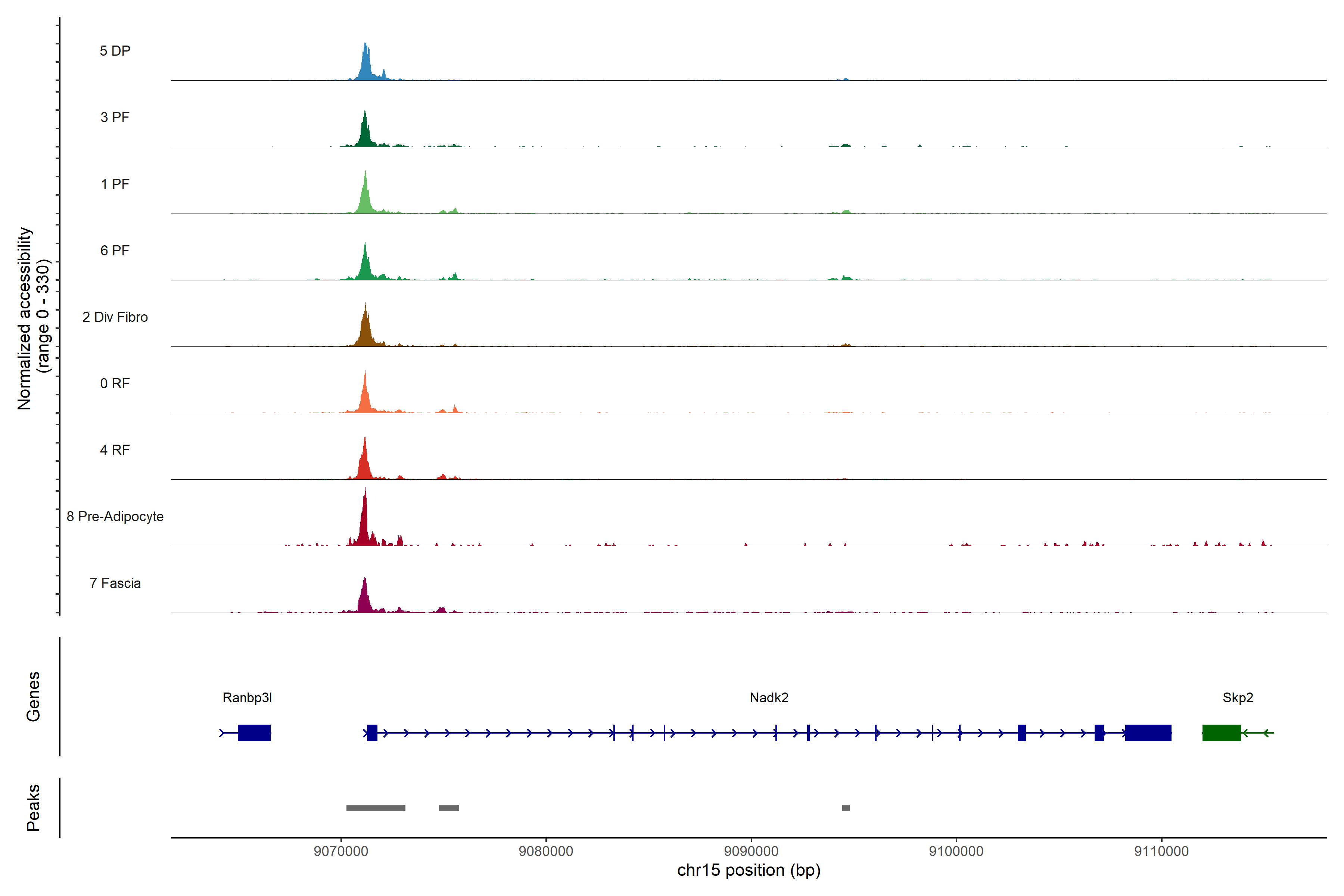Image resolution: width=1344 pixels, height=896 pixels.
Task: Click the 9070000 x-axis tick label
Action: [340, 851]
